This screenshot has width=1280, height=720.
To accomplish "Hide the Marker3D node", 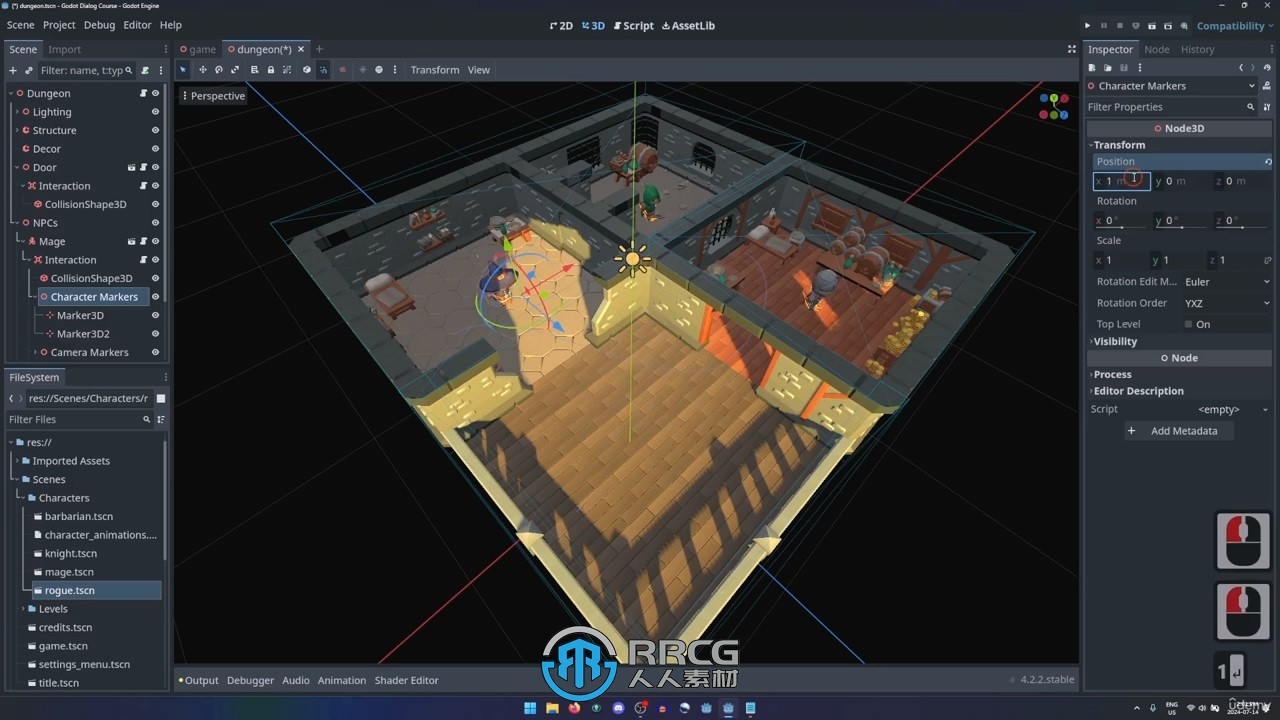I will [x=155, y=315].
